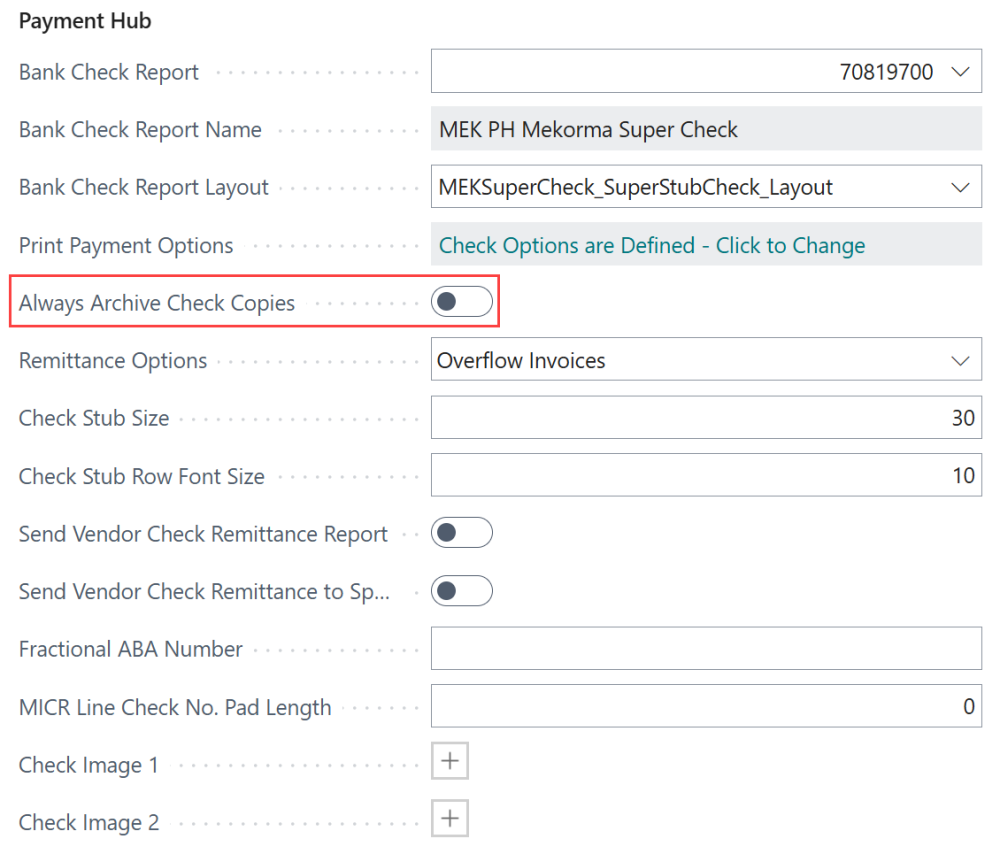The width and height of the screenshot is (1000, 862).
Task: Toggle Send Vendor Check Remittance to Spreadsheet
Action: tap(461, 591)
